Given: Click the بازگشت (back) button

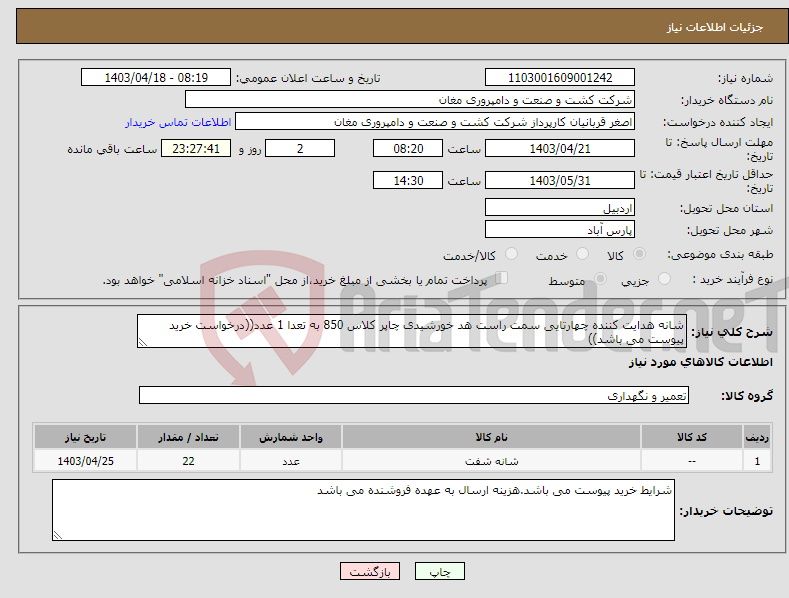Looking at the screenshot, I should click(x=370, y=572).
